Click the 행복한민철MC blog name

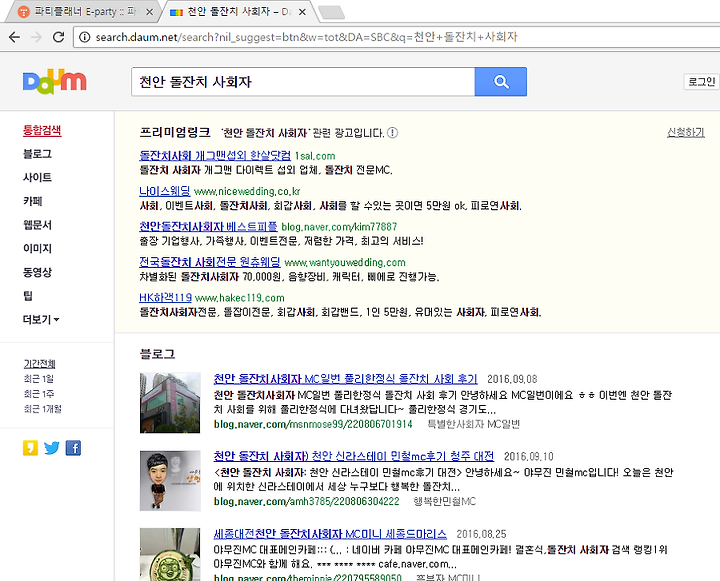(x=444, y=501)
